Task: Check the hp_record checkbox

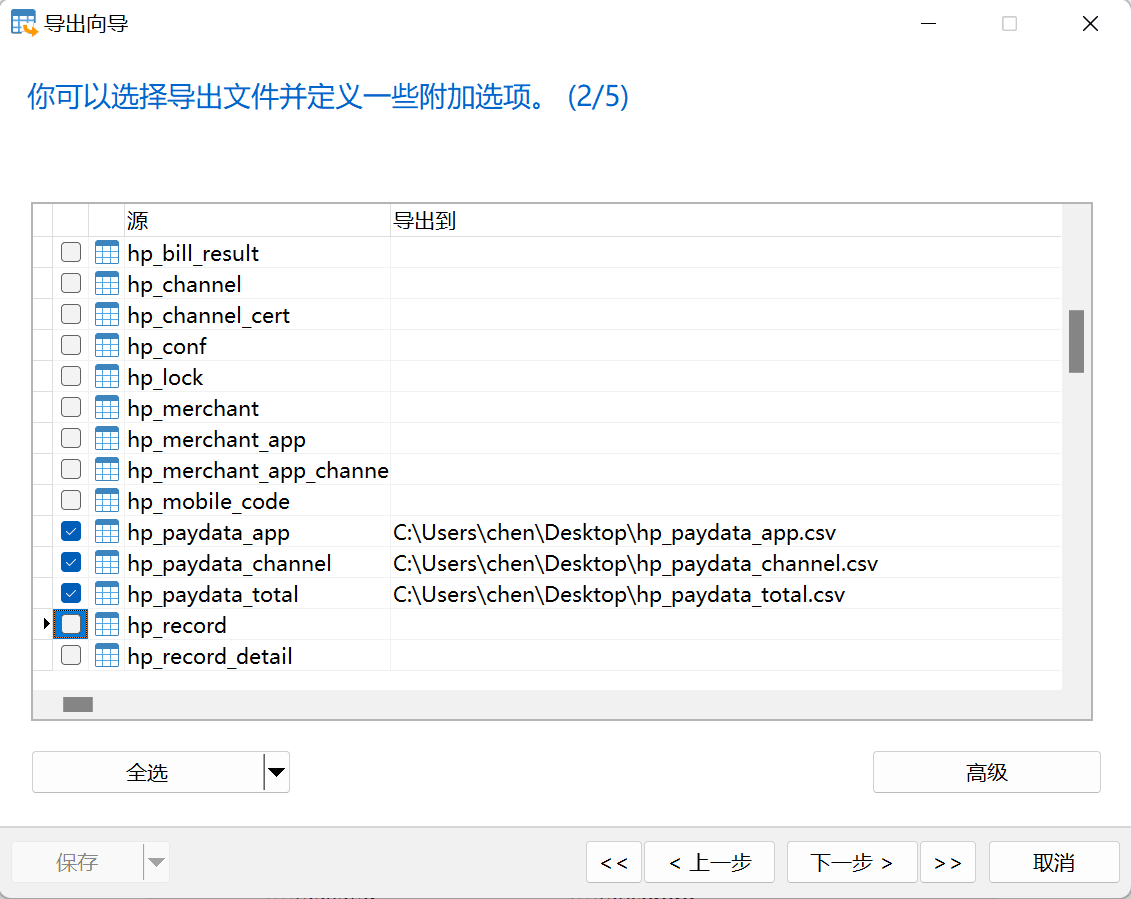Action: pos(70,624)
